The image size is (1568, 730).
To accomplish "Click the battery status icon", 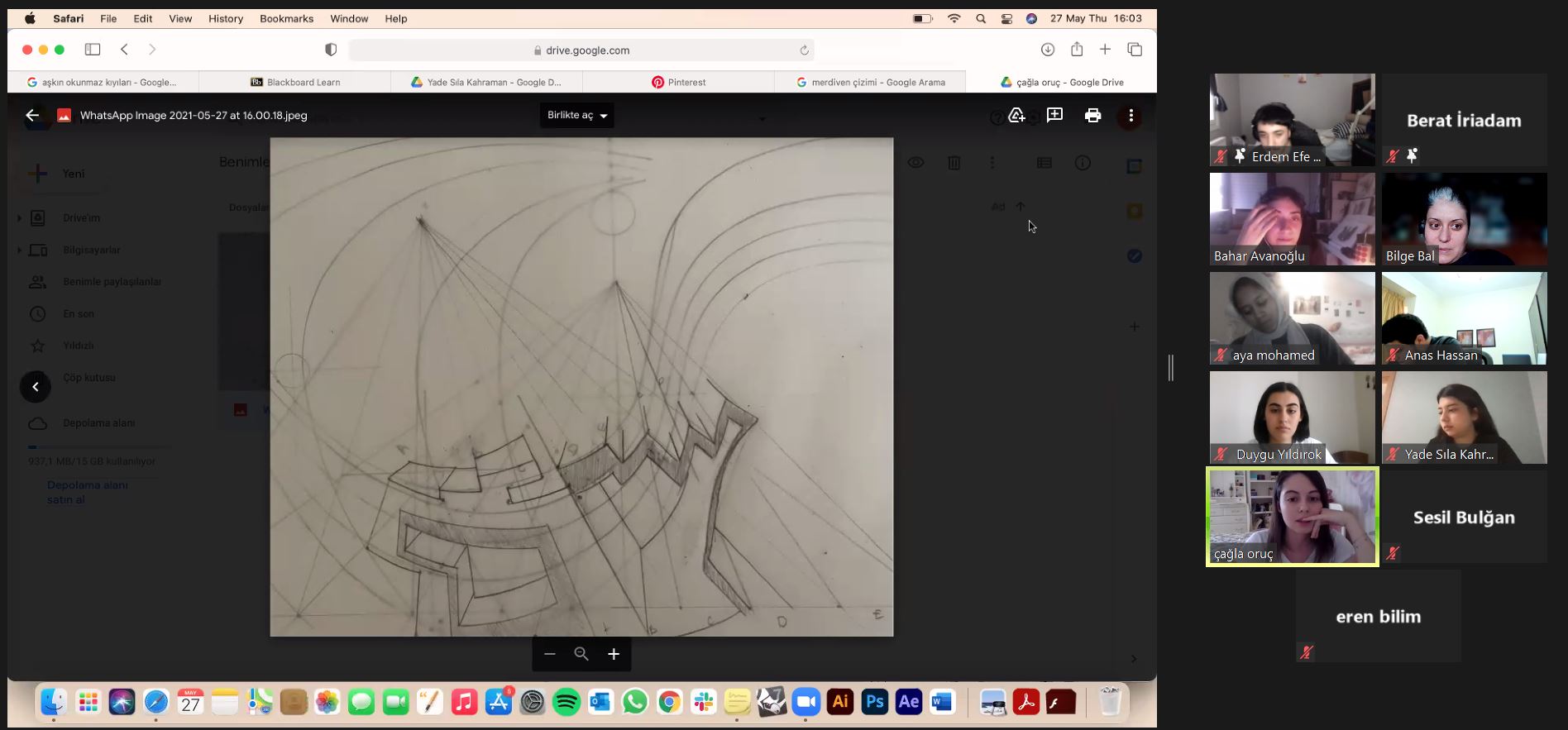I will 923,18.
